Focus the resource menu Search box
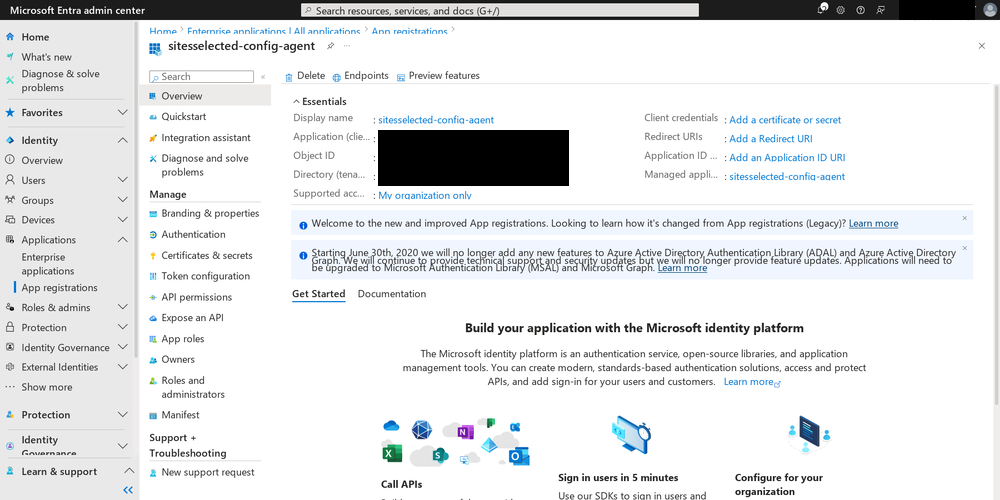This screenshot has height=500, width=1000. (x=202, y=77)
